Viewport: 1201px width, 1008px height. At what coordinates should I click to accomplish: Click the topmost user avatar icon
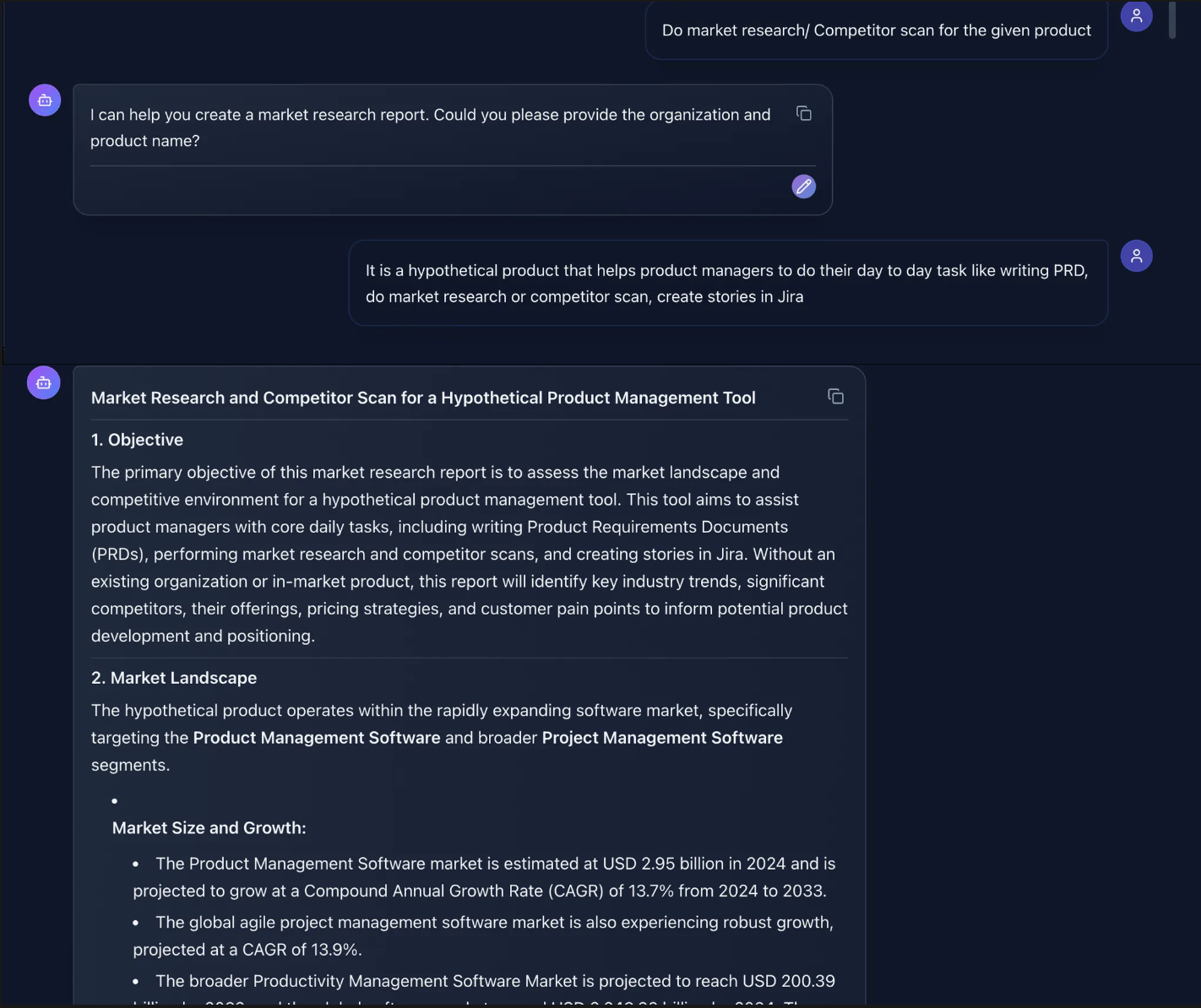[x=1136, y=15]
